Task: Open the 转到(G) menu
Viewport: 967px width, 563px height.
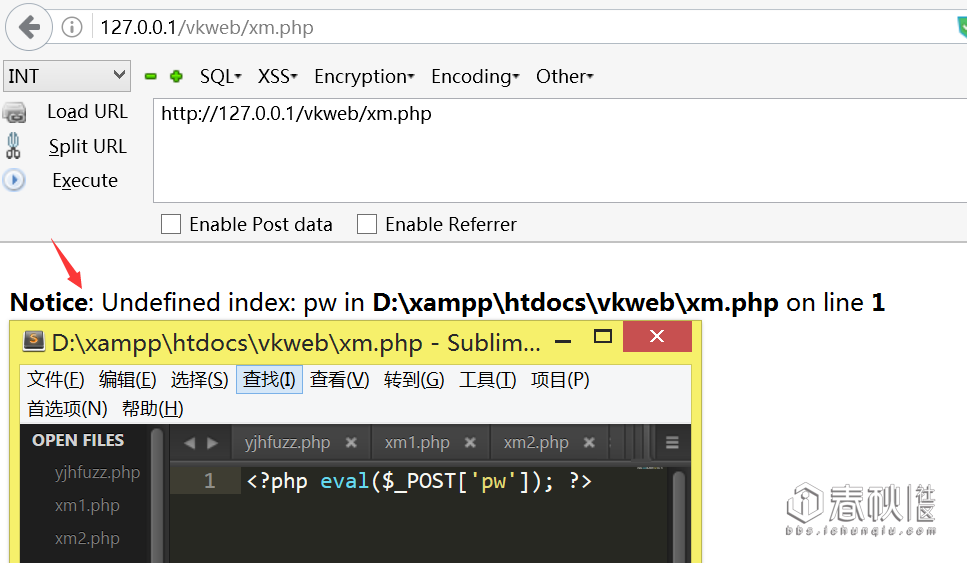Action: (x=414, y=380)
